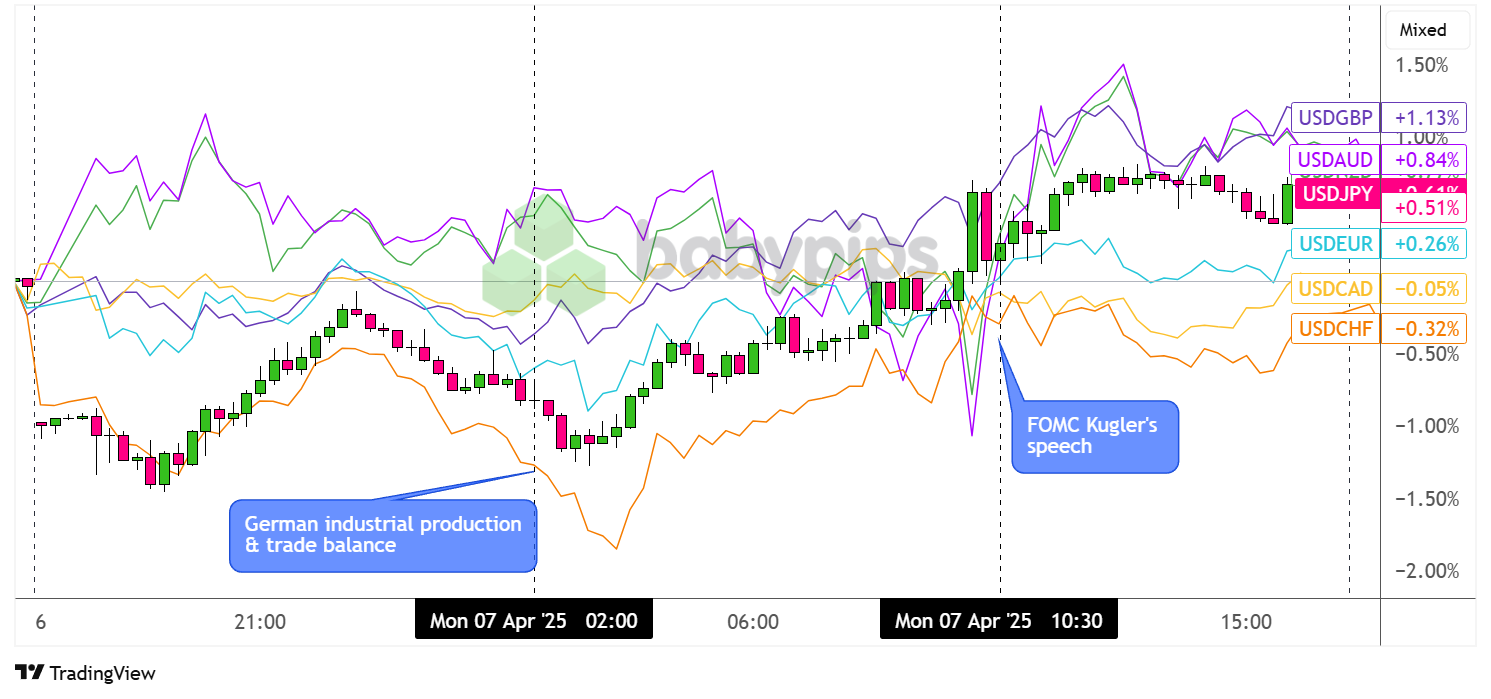Click the FOMC Kugler's speech callout

click(1094, 436)
